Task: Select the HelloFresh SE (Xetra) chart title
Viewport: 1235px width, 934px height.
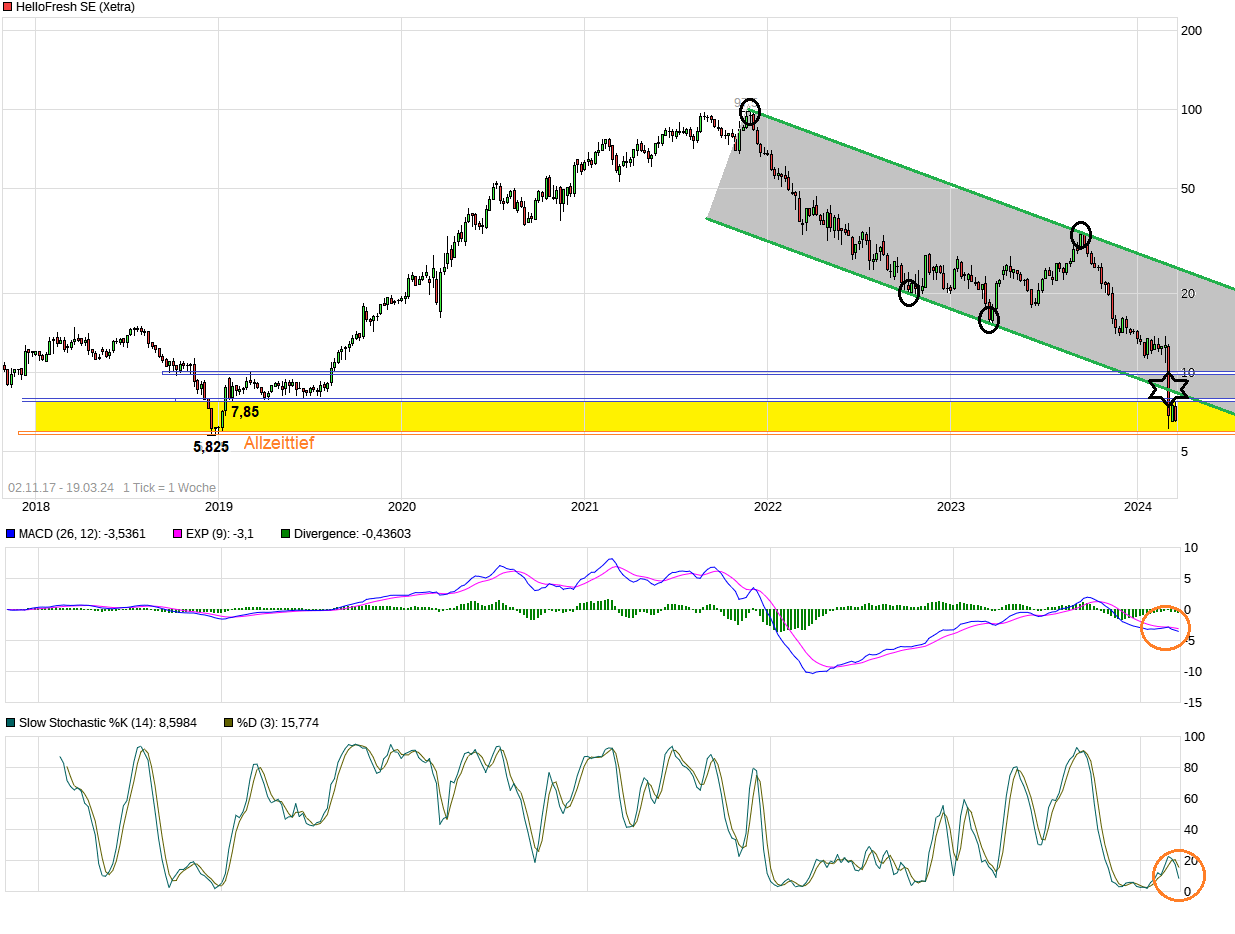Action: pos(75,7)
